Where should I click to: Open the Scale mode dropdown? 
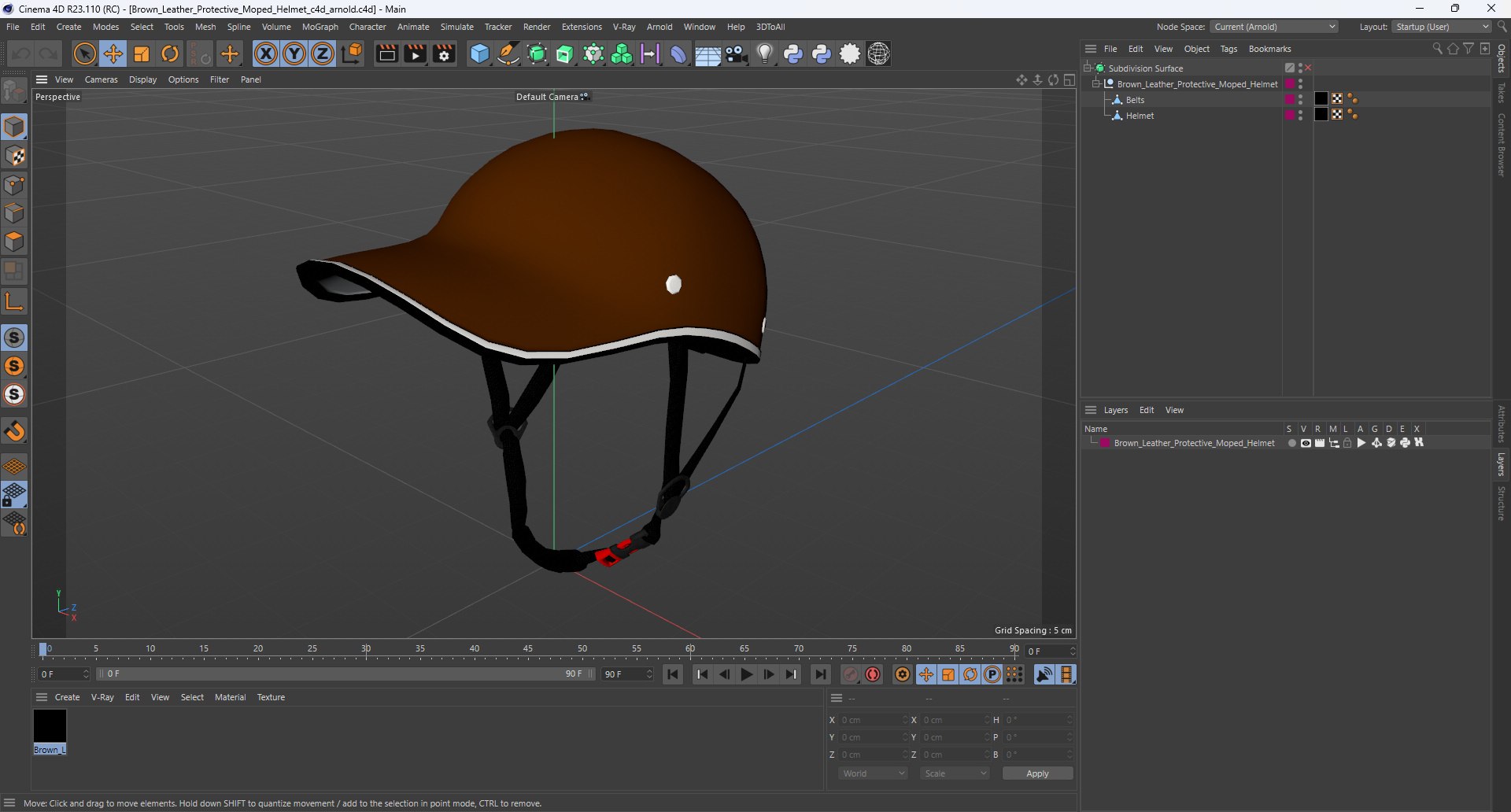[955, 773]
